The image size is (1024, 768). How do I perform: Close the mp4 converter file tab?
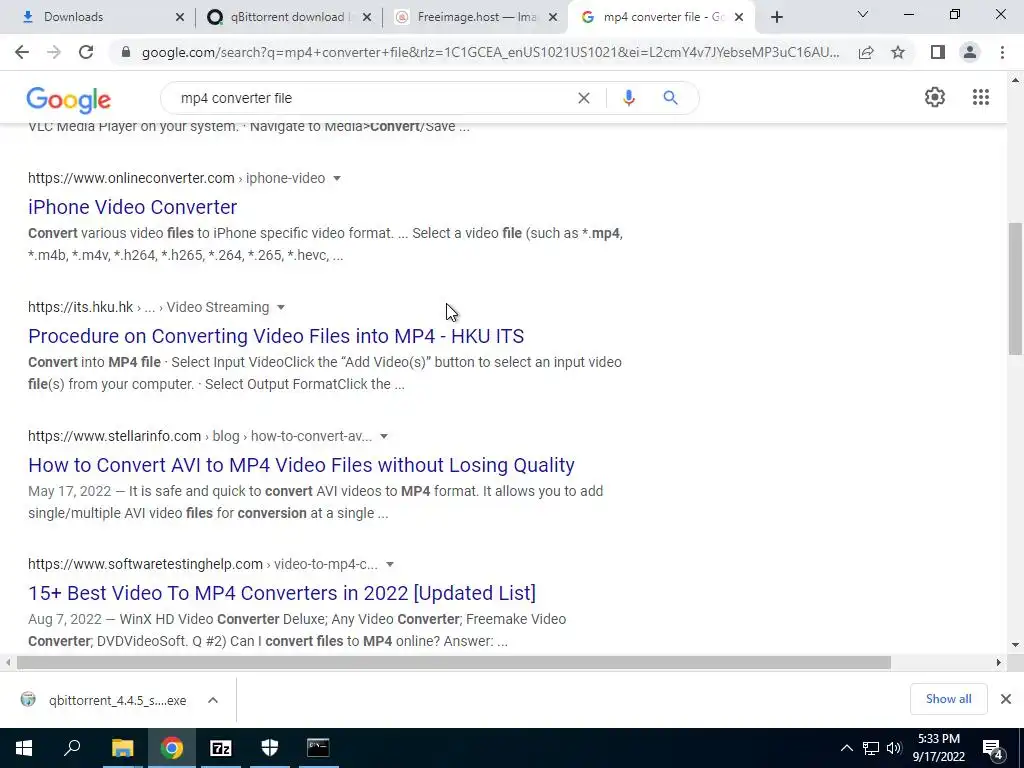click(739, 17)
